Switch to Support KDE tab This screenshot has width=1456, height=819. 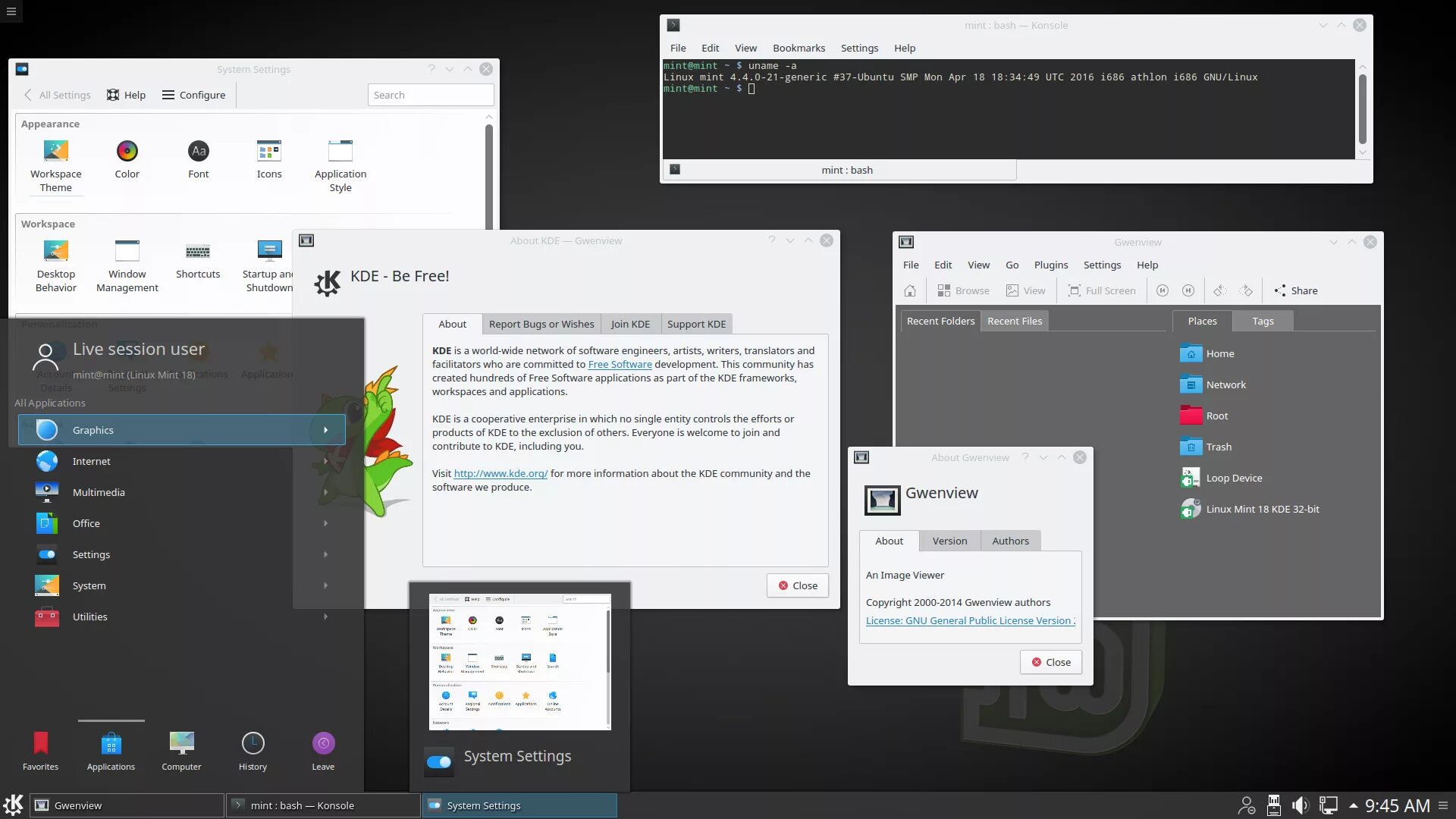pos(696,324)
